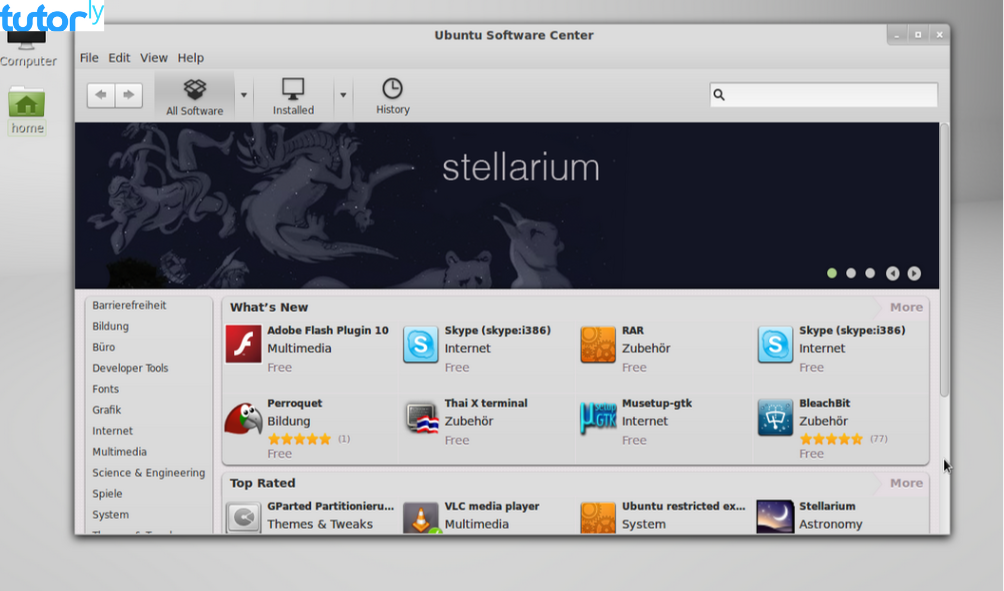
Task: Open the Büro category
Action: click(x=104, y=347)
